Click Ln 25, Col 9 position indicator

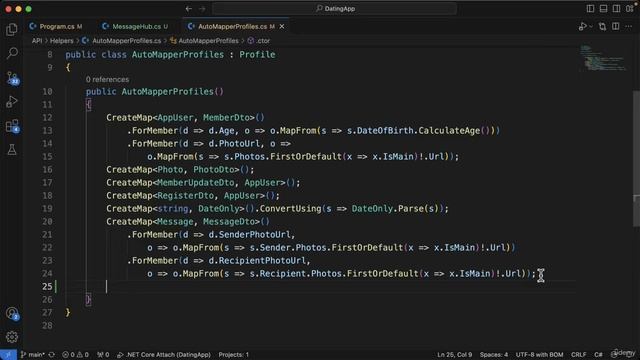[x=455, y=355]
